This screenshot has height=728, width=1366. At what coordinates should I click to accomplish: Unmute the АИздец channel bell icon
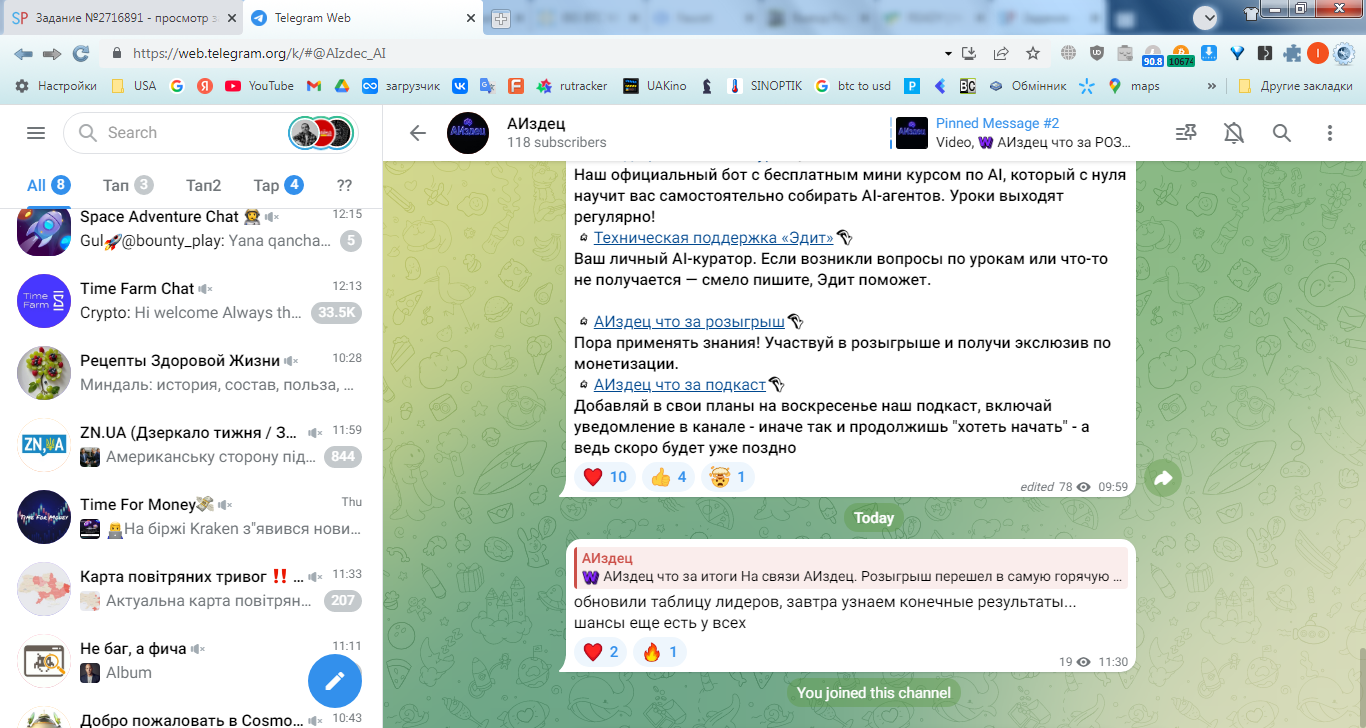coord(1234,133)
